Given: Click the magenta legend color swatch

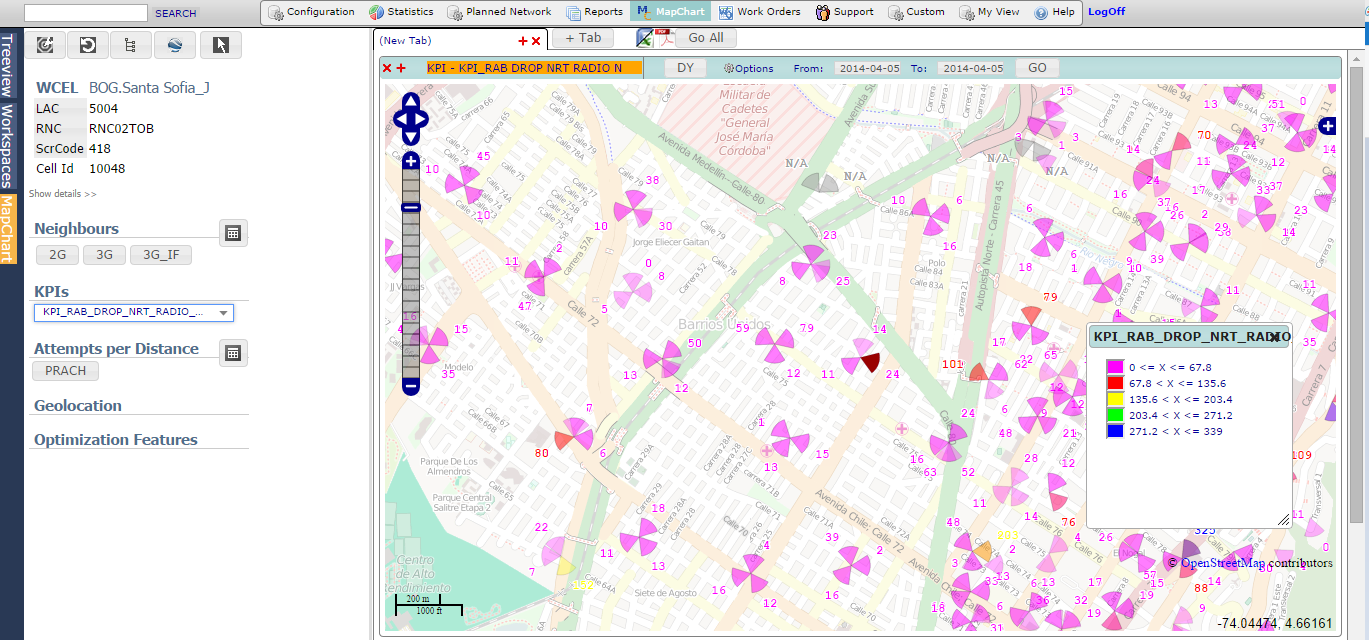Looking at the screenshot, I should click(x=1114, y=367).
